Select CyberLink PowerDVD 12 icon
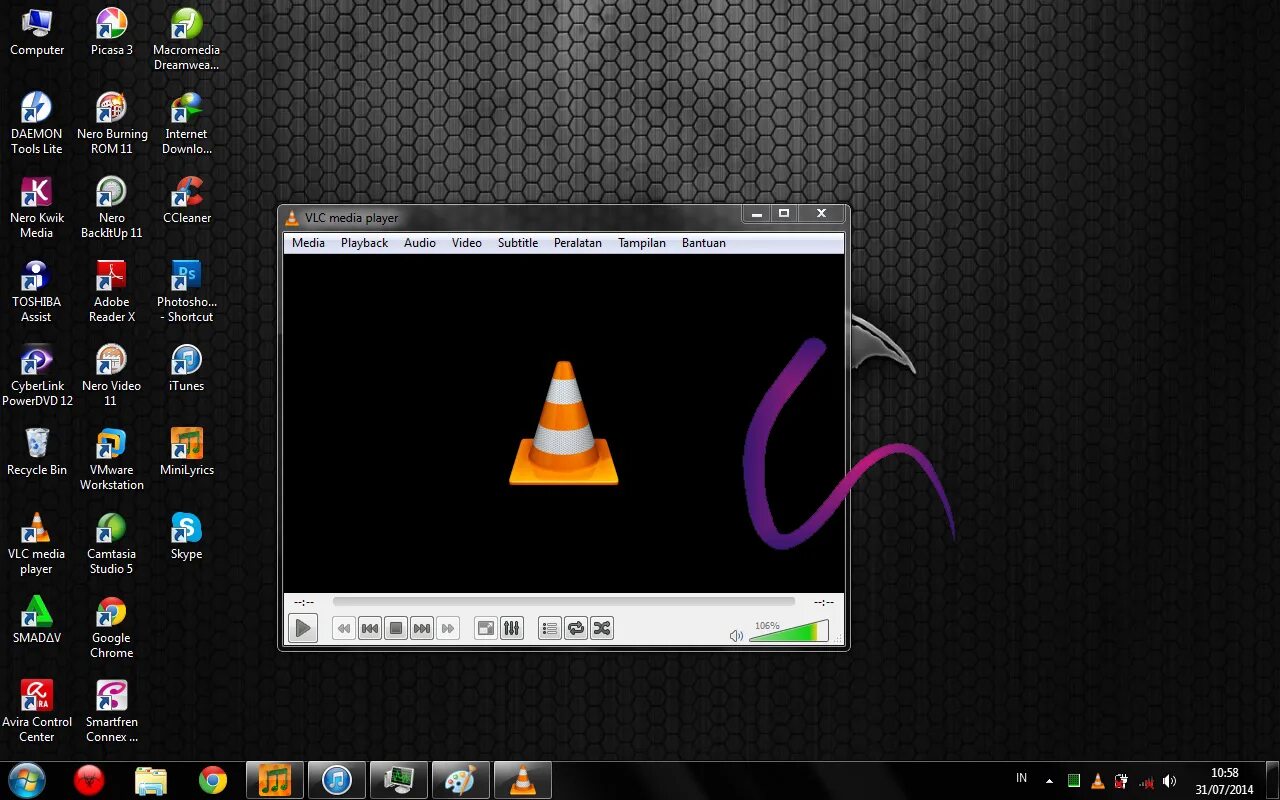Image resolution: width=1280 pixels, height=800 pixels. 37,376
